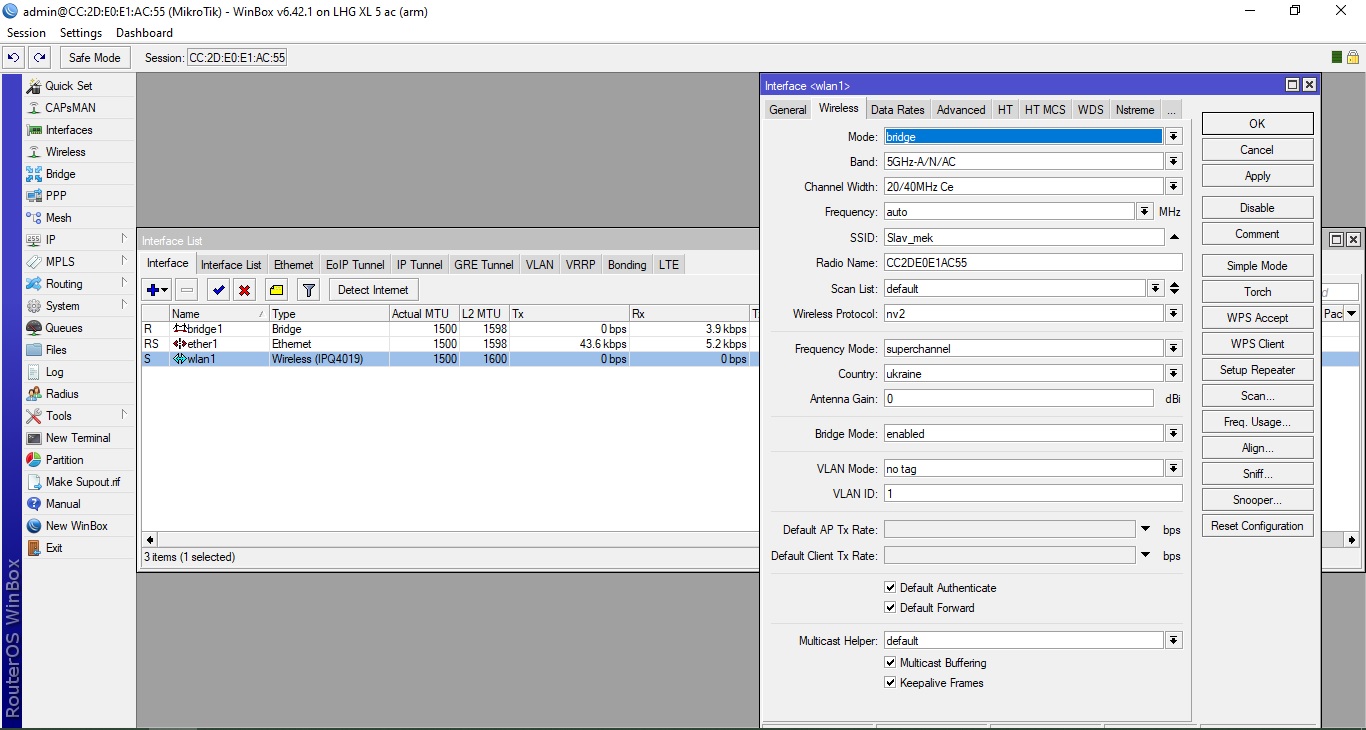Screen dimensions: 1366x730
Task: Open the Settings menu
Action: (81, 33)
